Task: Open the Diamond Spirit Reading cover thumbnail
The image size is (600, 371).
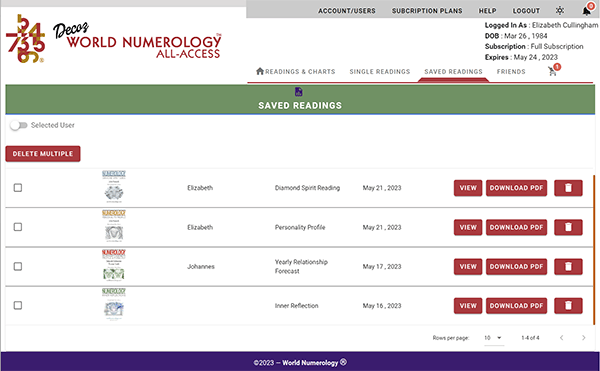Action: 114,187
